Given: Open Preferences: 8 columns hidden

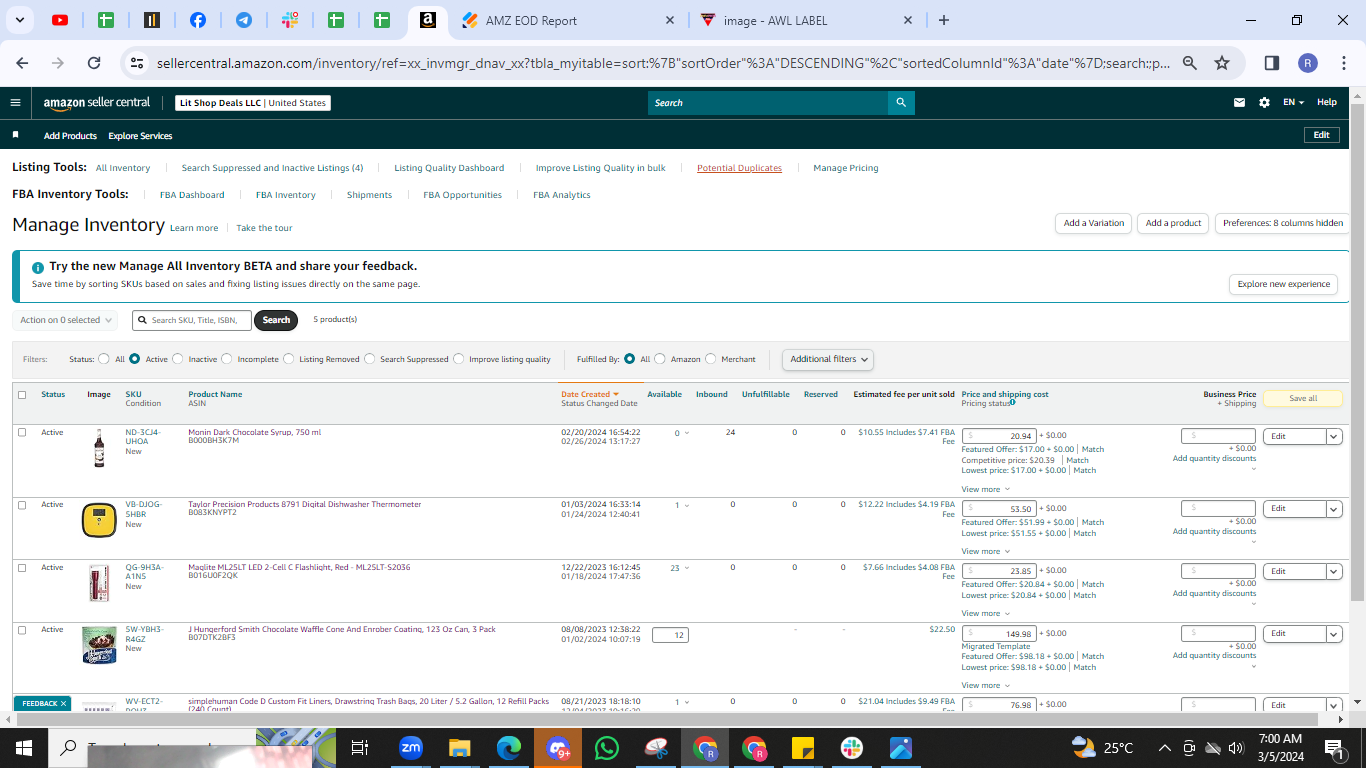Looking at the screenshot, I should tap(1283, 223).
